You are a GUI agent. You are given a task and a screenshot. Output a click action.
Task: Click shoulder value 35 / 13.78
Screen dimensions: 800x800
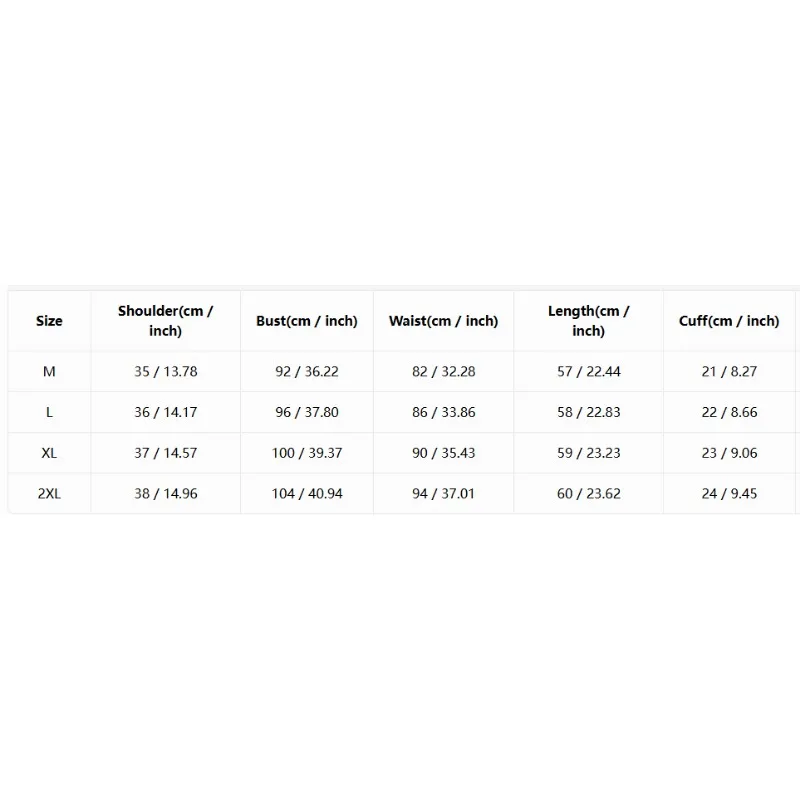coord(165,371)
